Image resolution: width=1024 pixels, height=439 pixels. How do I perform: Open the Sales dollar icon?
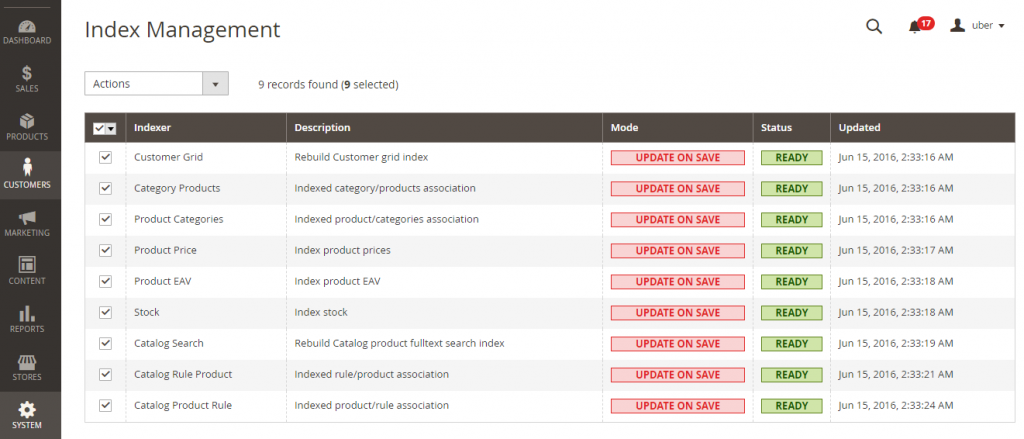click(27, 73)
